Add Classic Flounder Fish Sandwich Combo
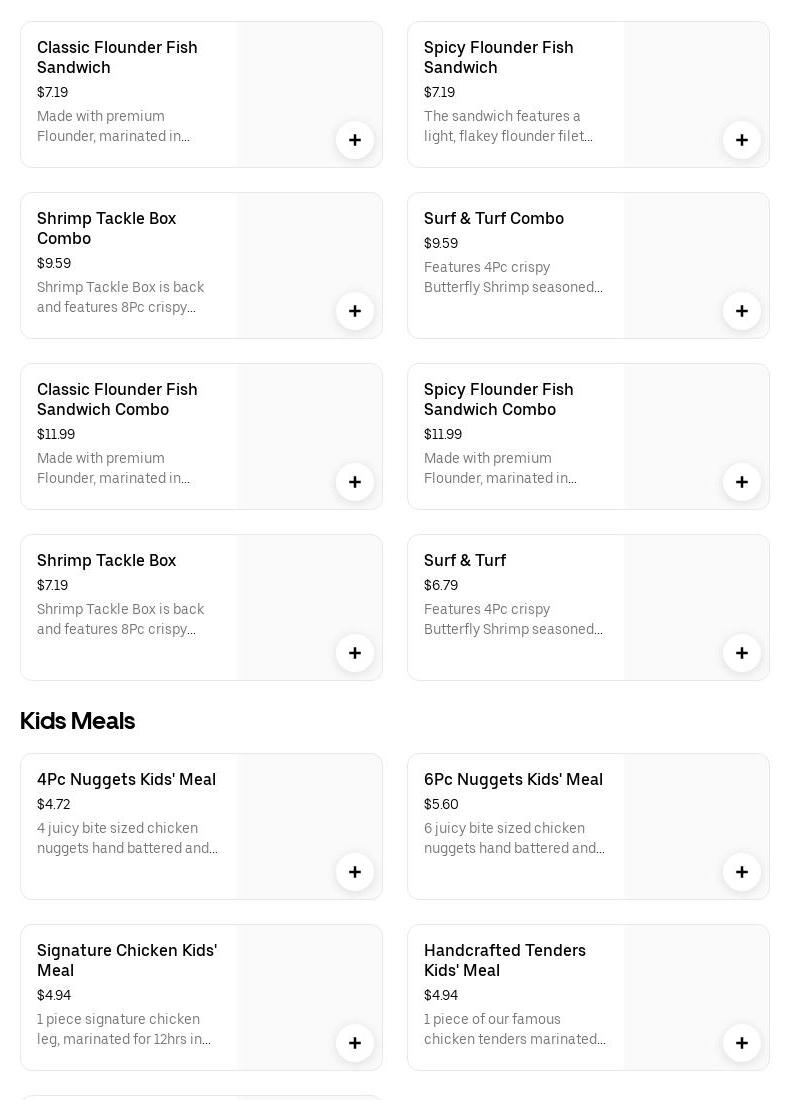Viewport: 804px width, 1100px height. click(x=355, y=482)
